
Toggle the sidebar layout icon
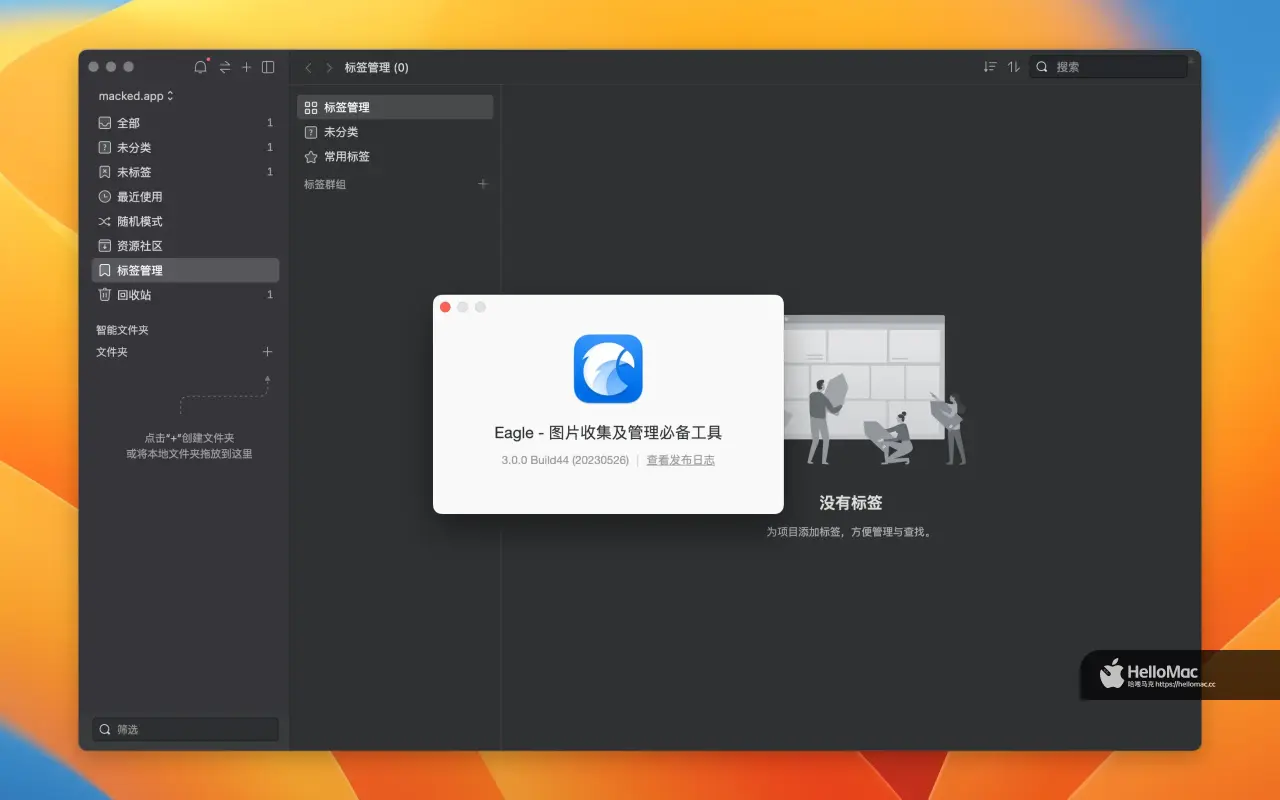[x=268, y=67]
